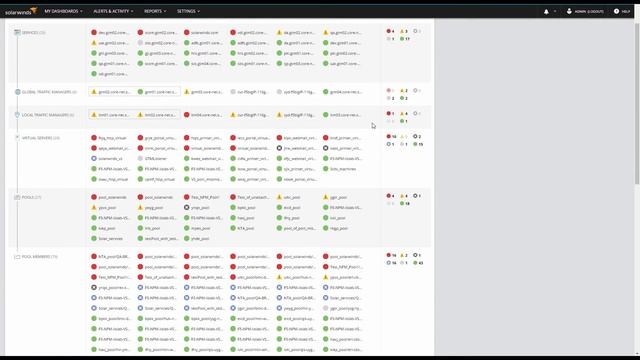Click the SolarWinds logo
This screenshot has height=360, width=640.
coord(21,11)
